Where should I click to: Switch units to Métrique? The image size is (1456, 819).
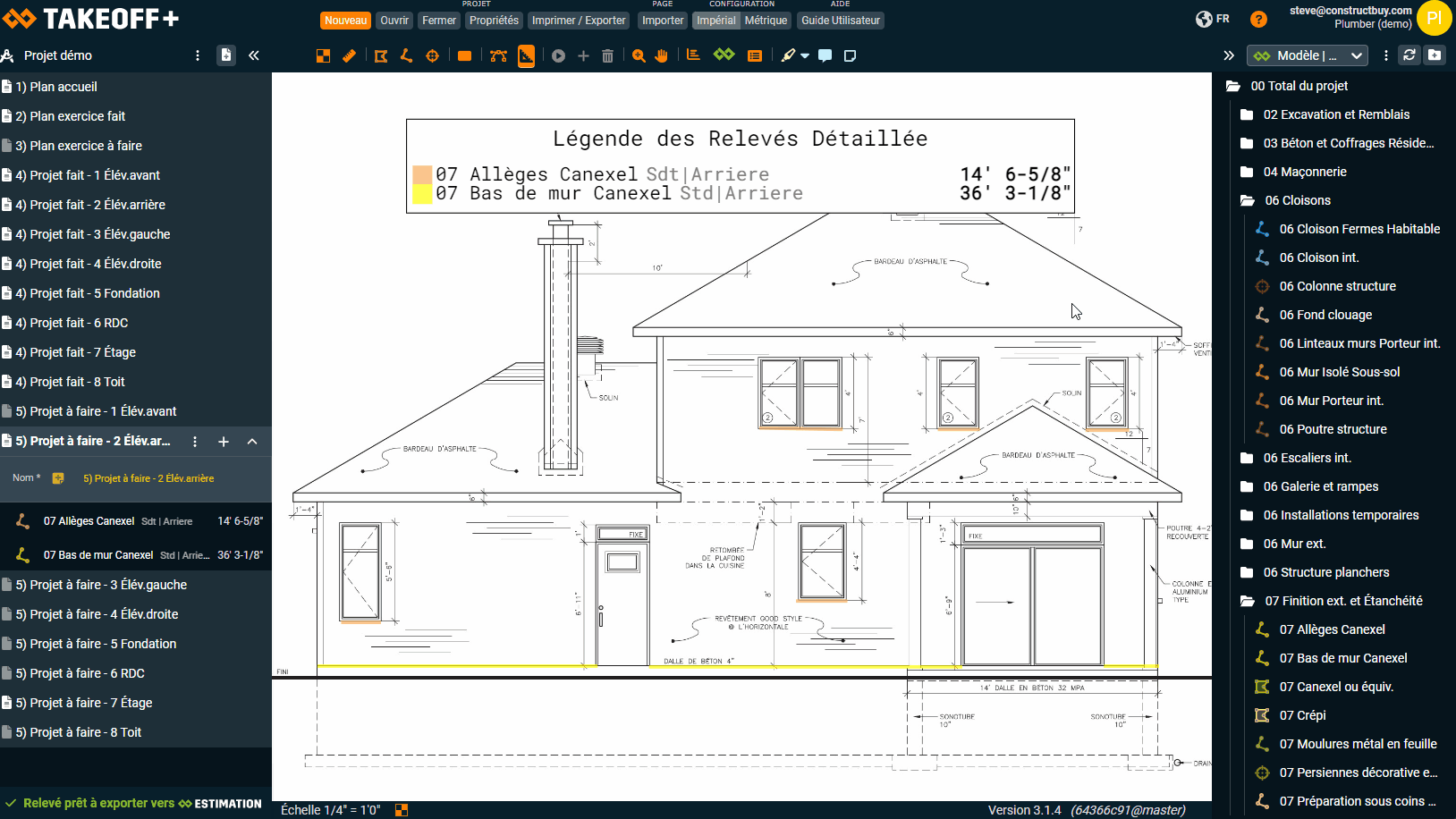tap(766, 21)
